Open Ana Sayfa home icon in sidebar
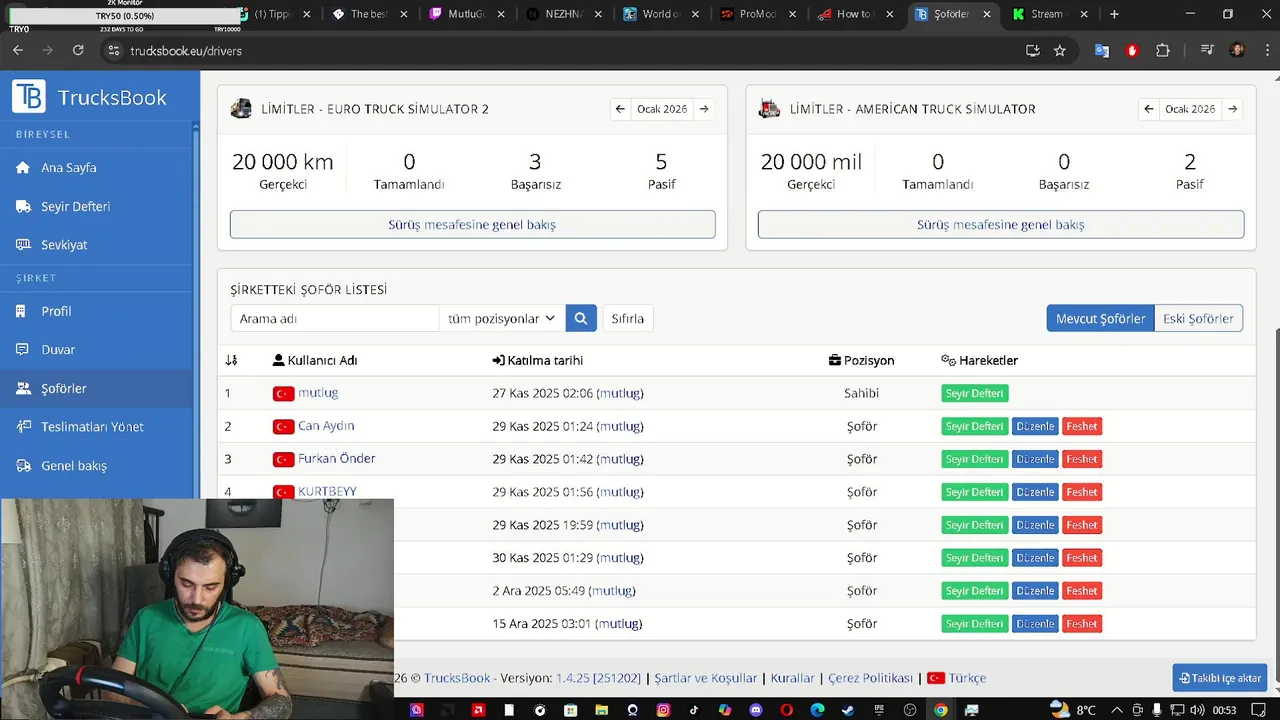Image resolution: width=1280 pixels, height=720 pixels. (x=22, y=168)
